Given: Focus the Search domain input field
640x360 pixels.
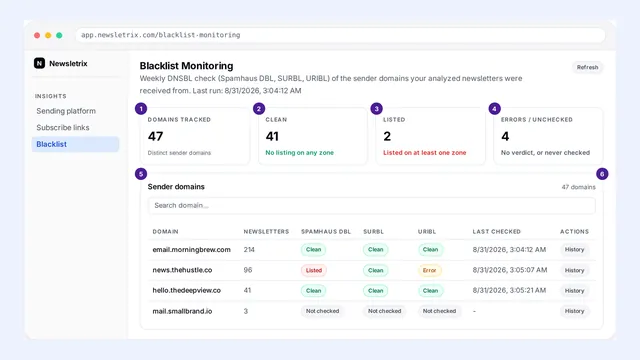Looking at the screenshot, I should coord(371,206).
